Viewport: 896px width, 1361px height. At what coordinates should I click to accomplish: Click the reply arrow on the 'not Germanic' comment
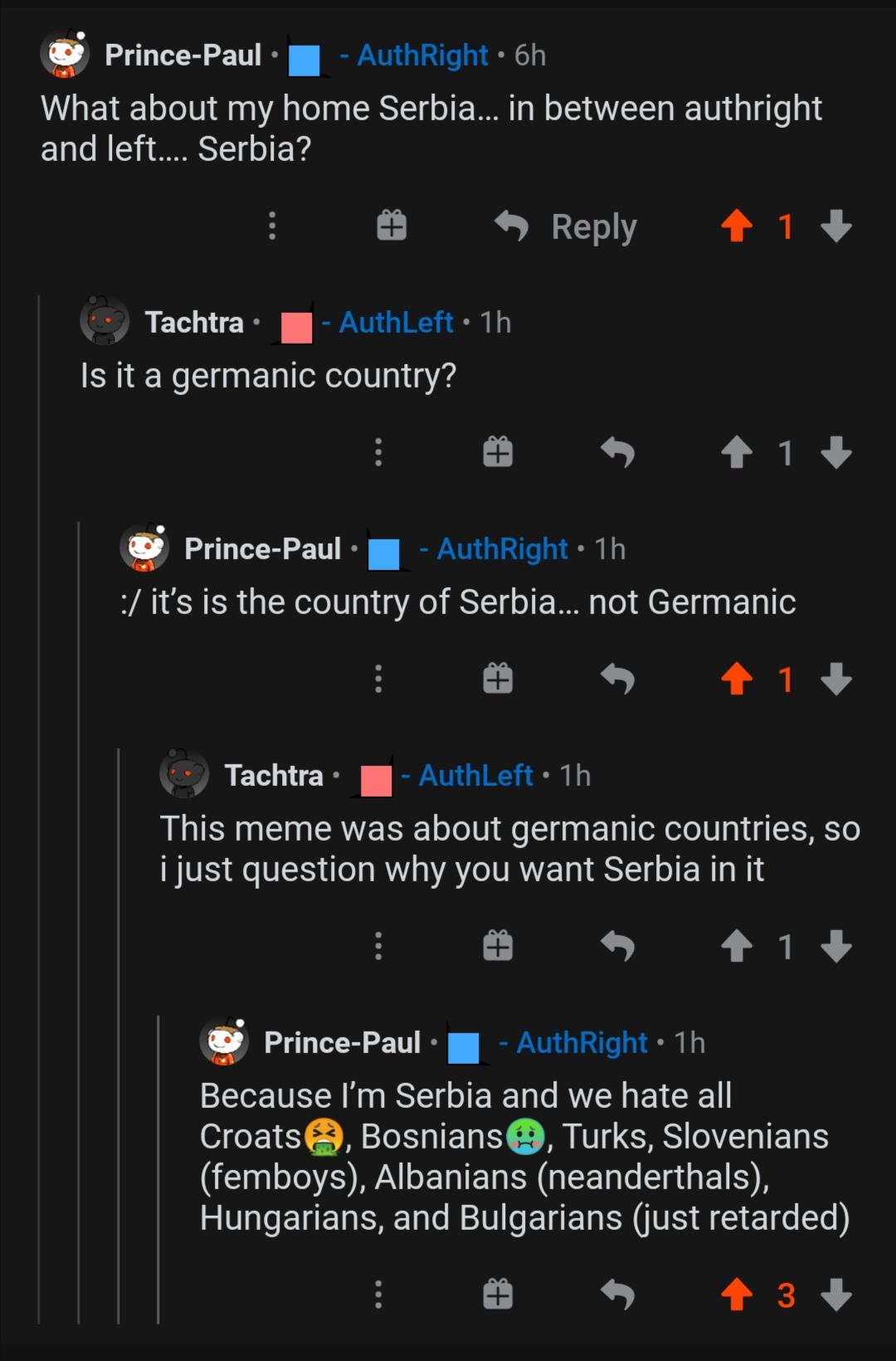pyautogui.click(x=618, y=679)
